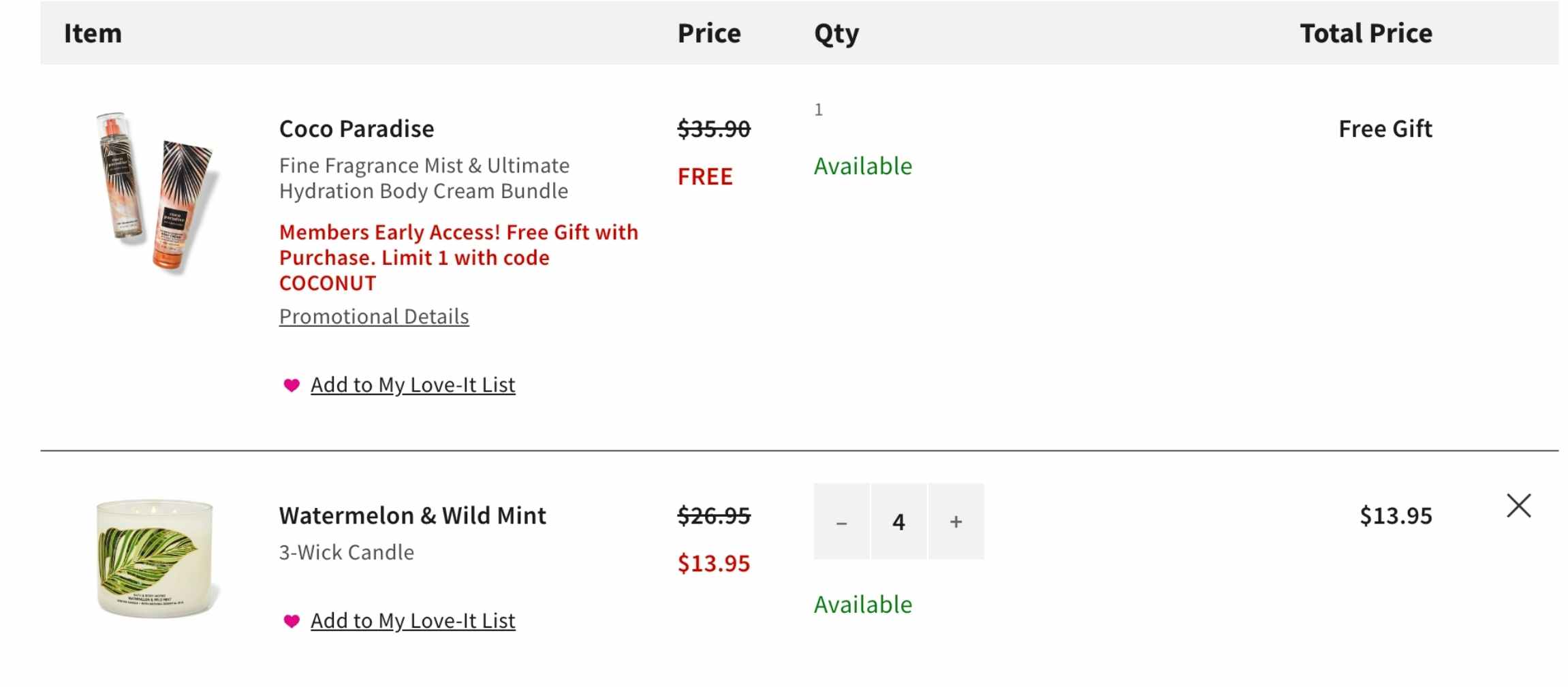Open the Watermelon & Wild Mint candle image
This screenshot has height=687, width=1568.
155,558
